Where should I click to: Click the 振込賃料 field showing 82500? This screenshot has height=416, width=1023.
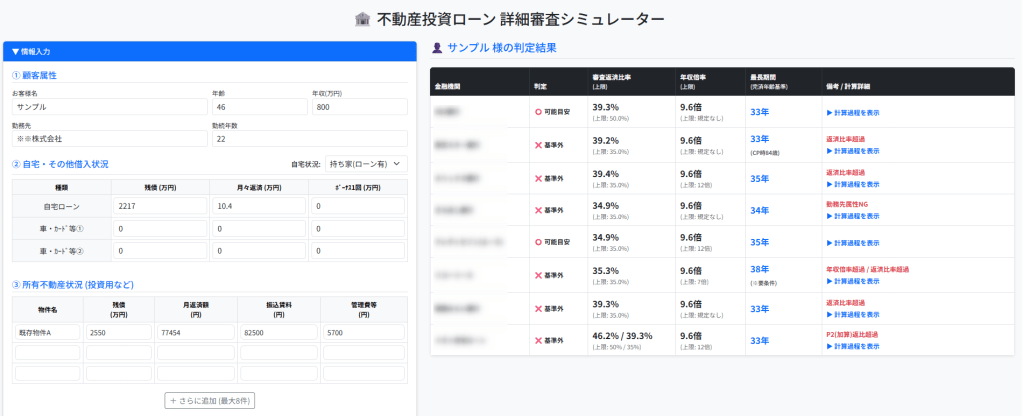pyautogui.click(x=279, y=332)
